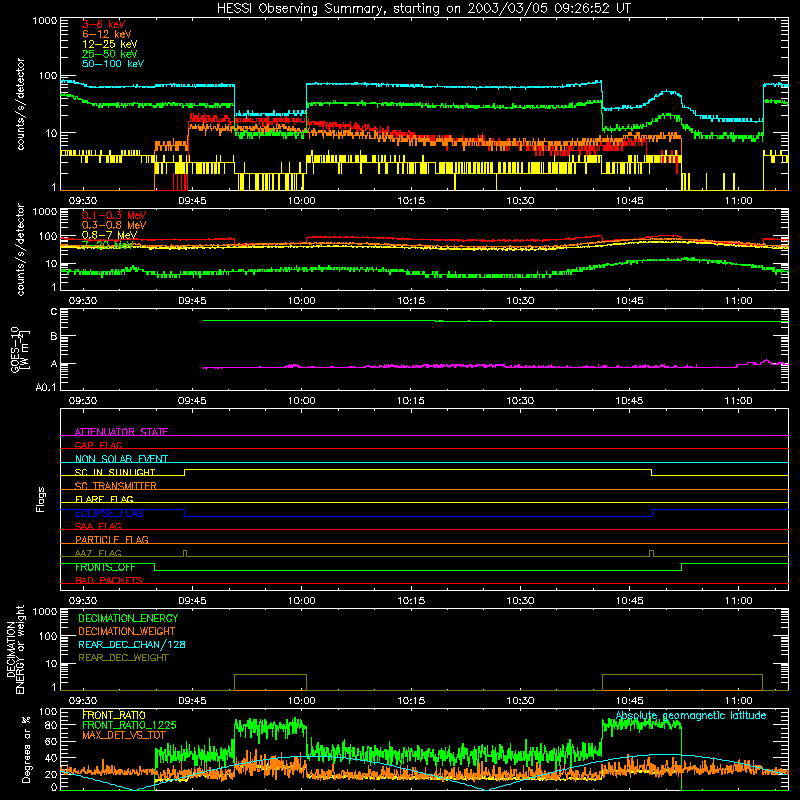Click the 25-50 keV legend label
800x800 pixels.
click(110, 54)
